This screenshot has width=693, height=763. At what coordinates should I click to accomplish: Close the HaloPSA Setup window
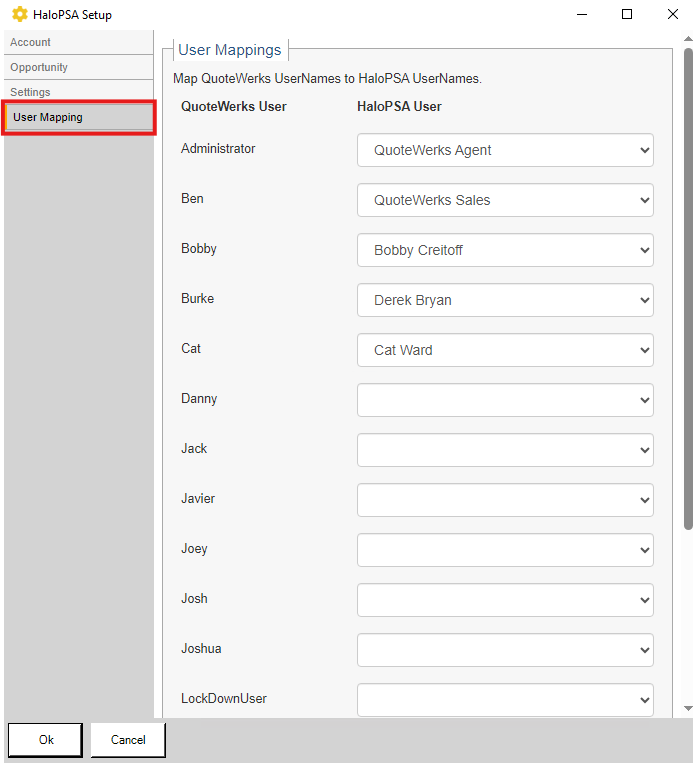673,14
